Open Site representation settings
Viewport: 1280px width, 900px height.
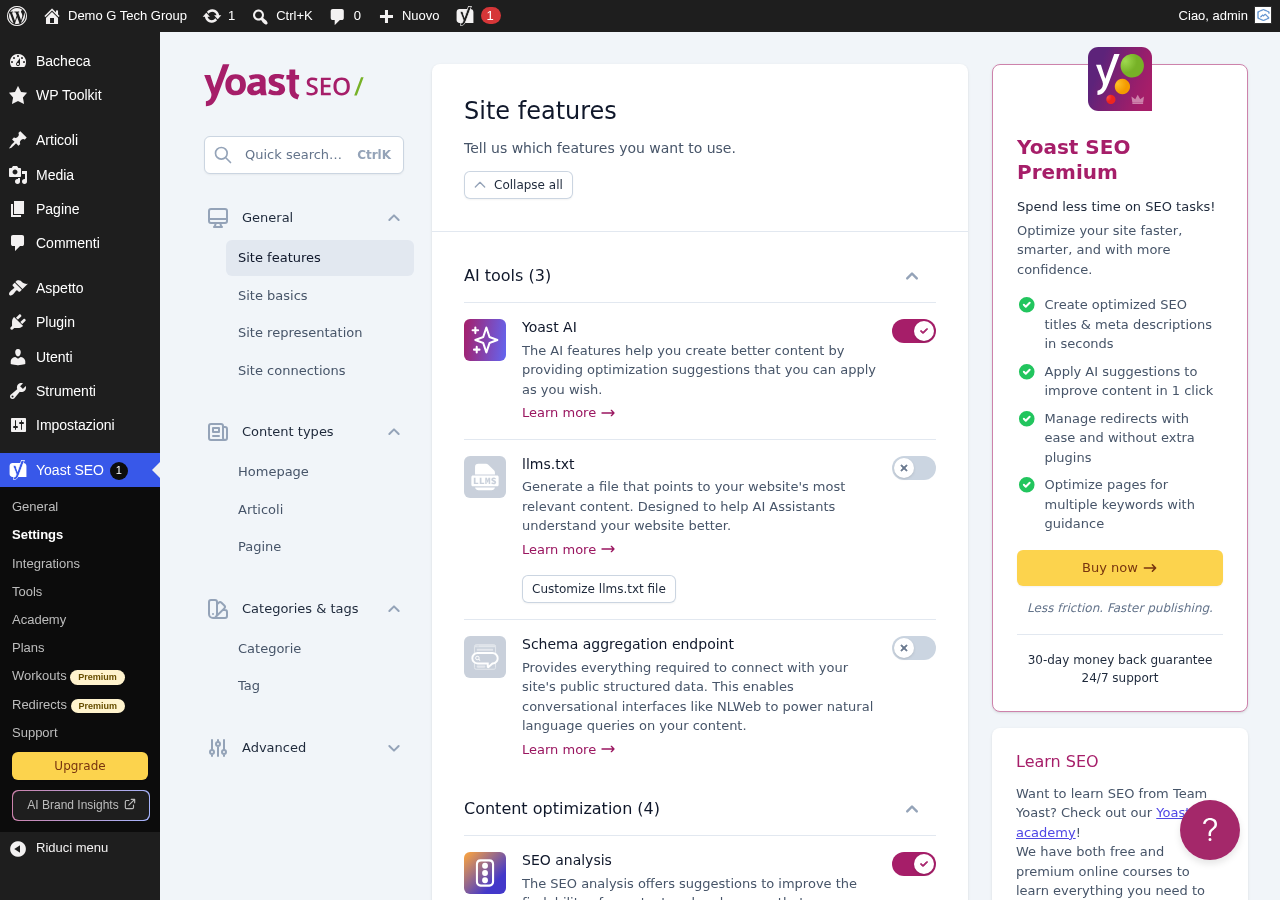pyautogui.click(x=320, y=333)
